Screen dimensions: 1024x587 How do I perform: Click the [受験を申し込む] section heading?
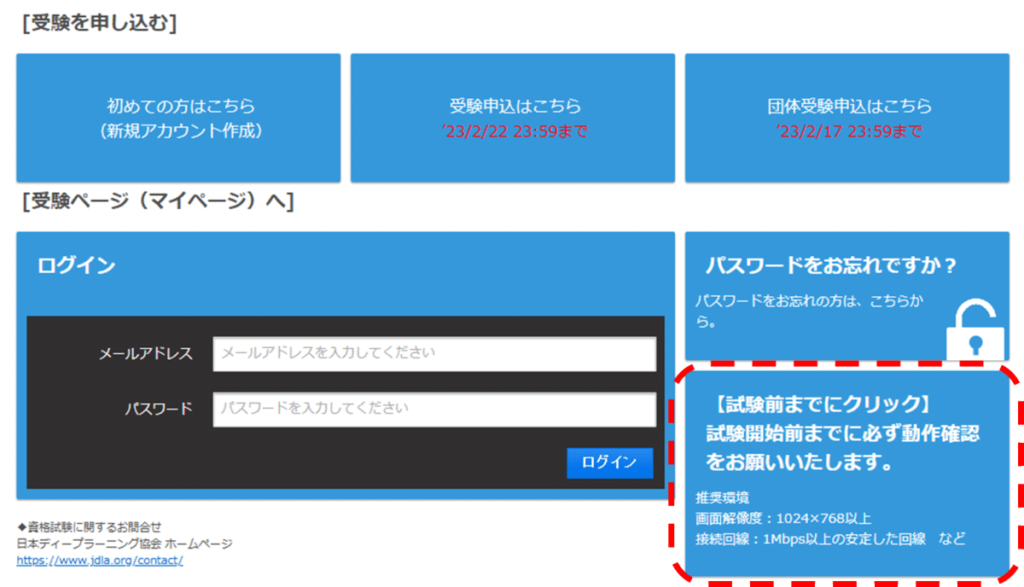click(99, 23)
